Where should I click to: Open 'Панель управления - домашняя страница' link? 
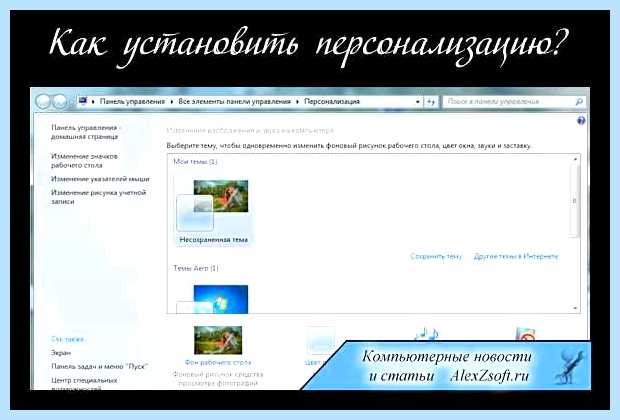(85, 132)
